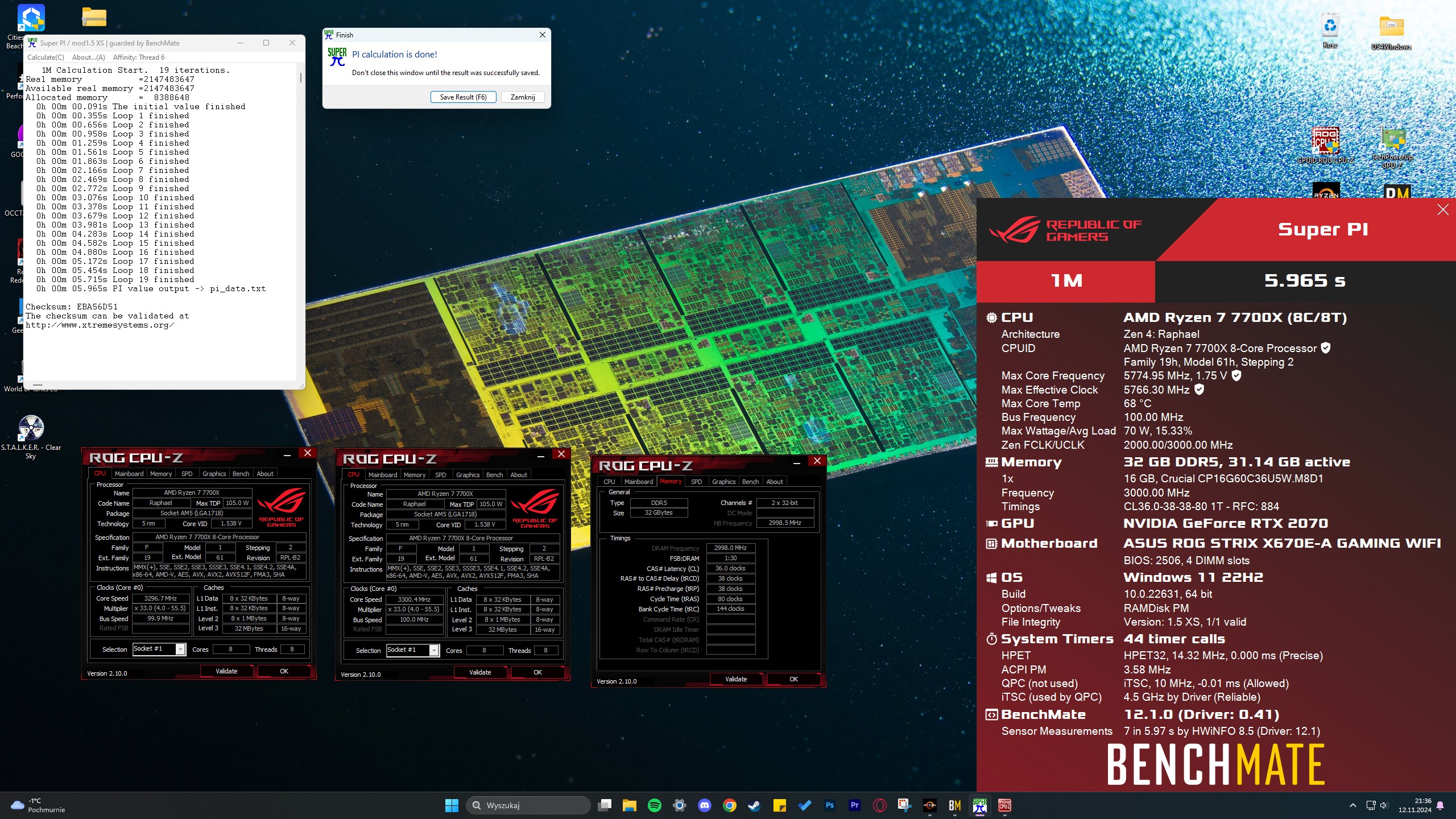Click OK in the Memory CPU-Z window
Screen dimensions: 1456x819
pyautogui.click(x=793, y=679)
